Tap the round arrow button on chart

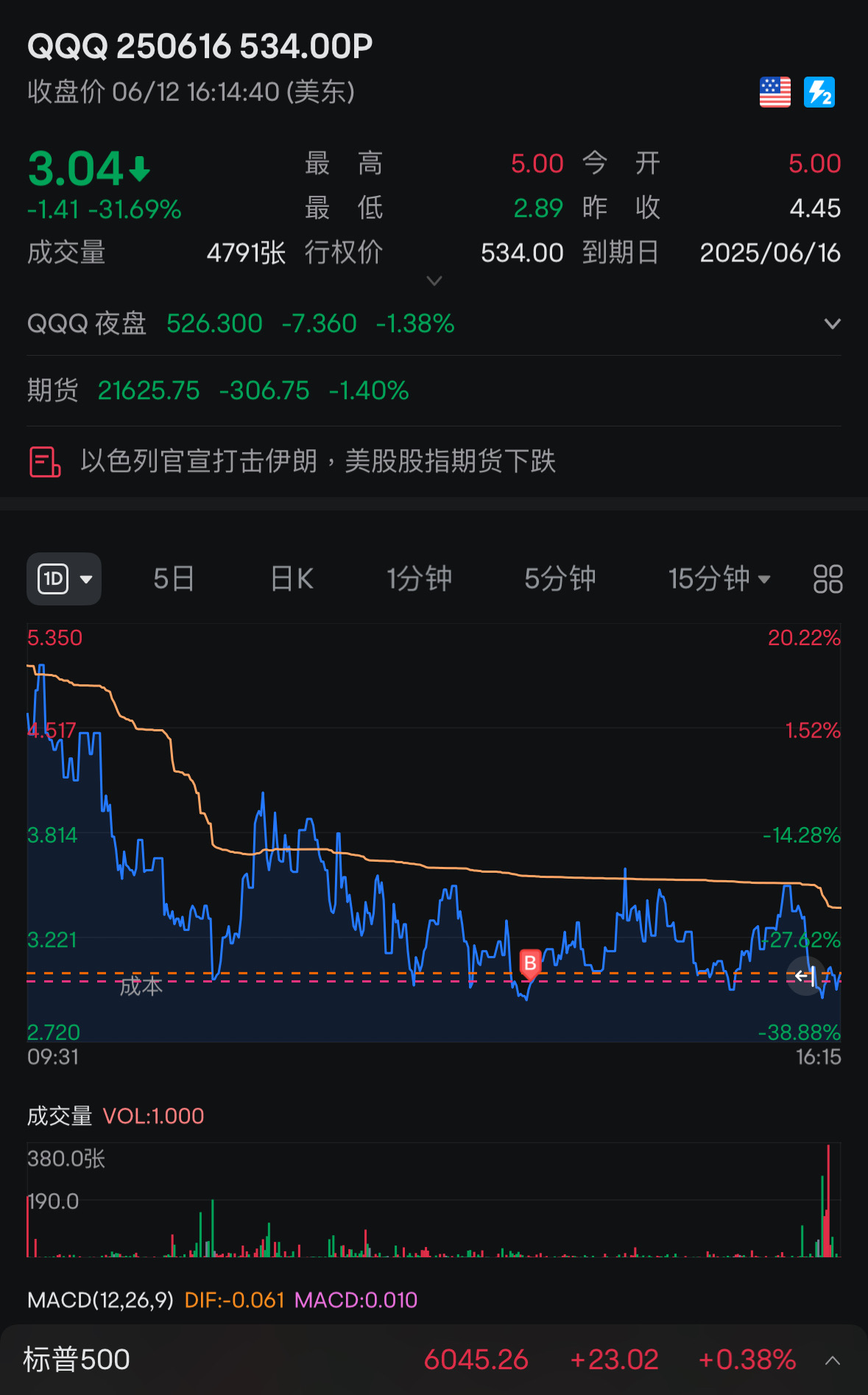[x=805, y=977]
